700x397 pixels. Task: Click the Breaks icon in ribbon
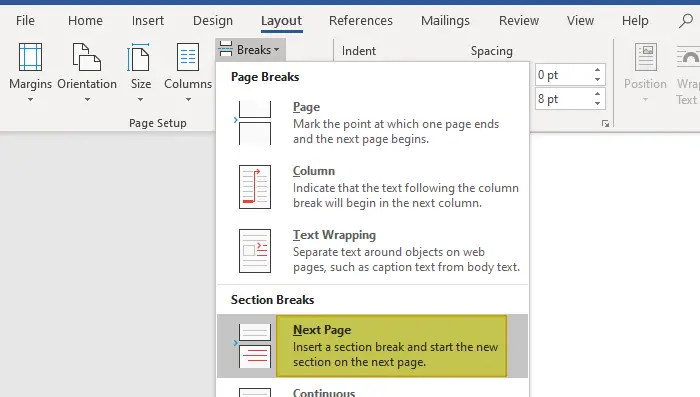pyautogui.click(x=226, y=49)
